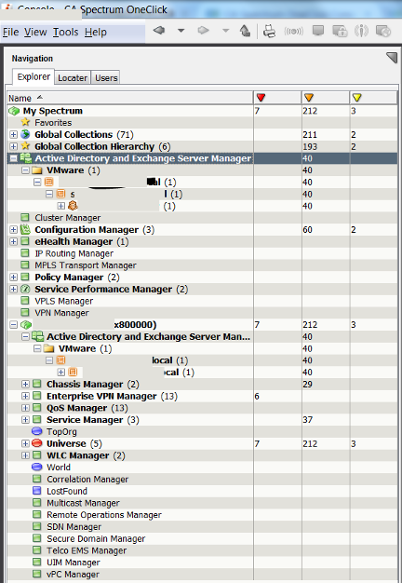This screenshot has height=583, width=402.
Task: Select IP Routing Manager
Action: pyautogui.click(x=74, y=254)
